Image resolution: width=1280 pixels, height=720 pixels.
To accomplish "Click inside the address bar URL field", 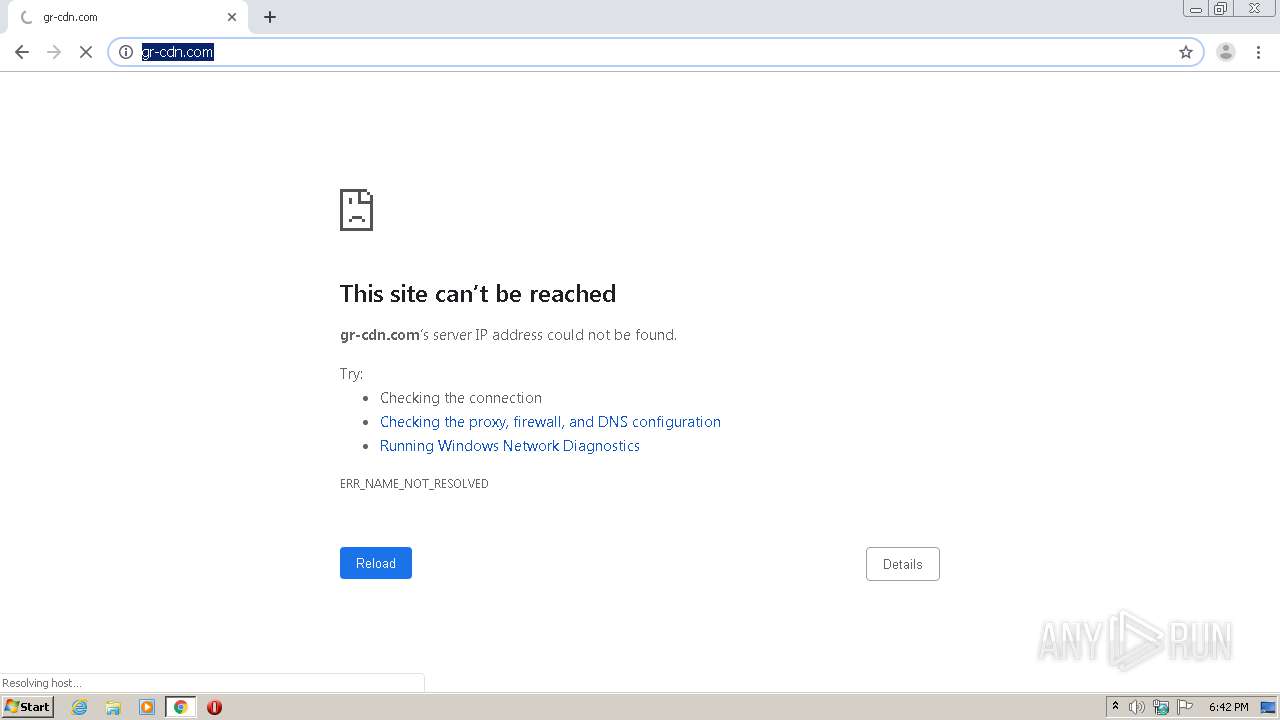I will pos(655,52).
